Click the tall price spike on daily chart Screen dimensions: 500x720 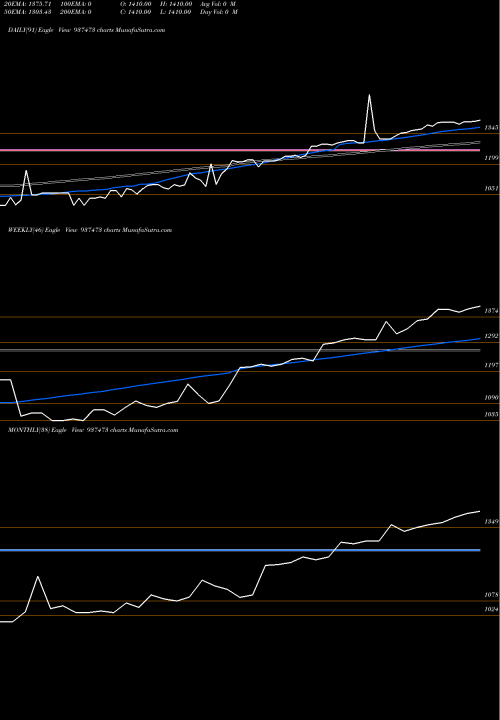pos(369,96)
